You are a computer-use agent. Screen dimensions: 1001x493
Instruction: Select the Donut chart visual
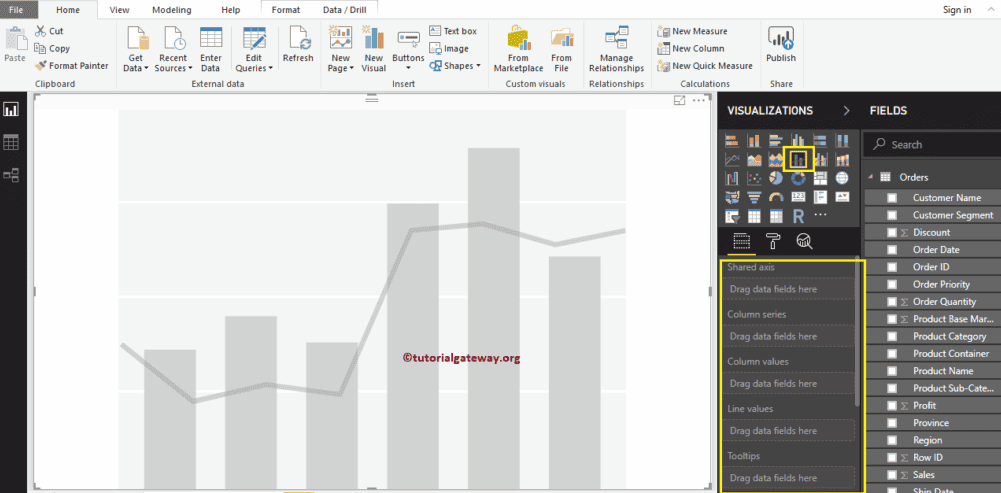(x=798, y=178)
